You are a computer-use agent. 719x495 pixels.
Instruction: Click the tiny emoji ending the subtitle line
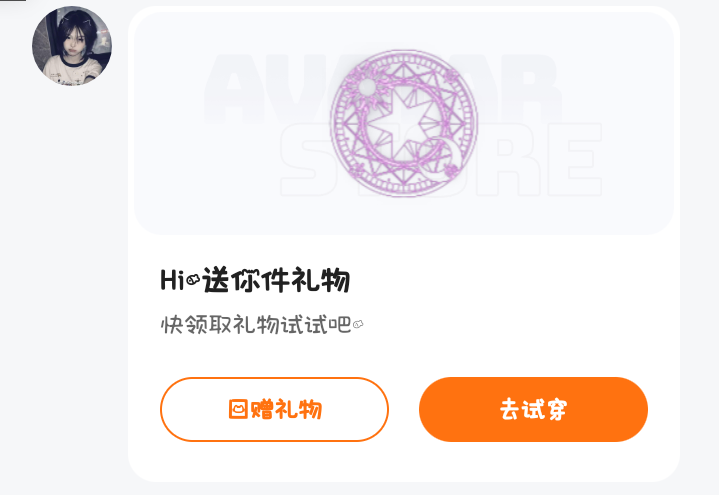[358, 324]
